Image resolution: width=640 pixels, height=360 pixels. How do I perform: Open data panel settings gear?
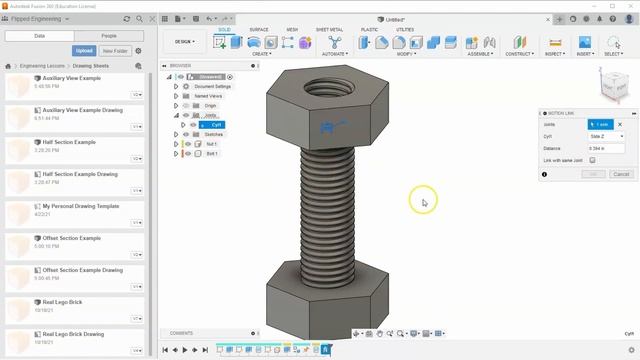coord(138,51)
